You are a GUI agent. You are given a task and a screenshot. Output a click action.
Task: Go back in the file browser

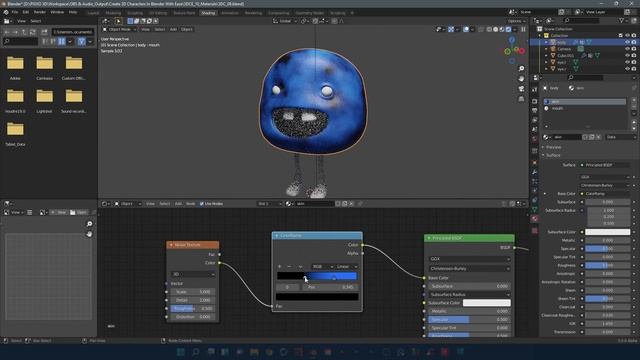click(x=7, y=32)
